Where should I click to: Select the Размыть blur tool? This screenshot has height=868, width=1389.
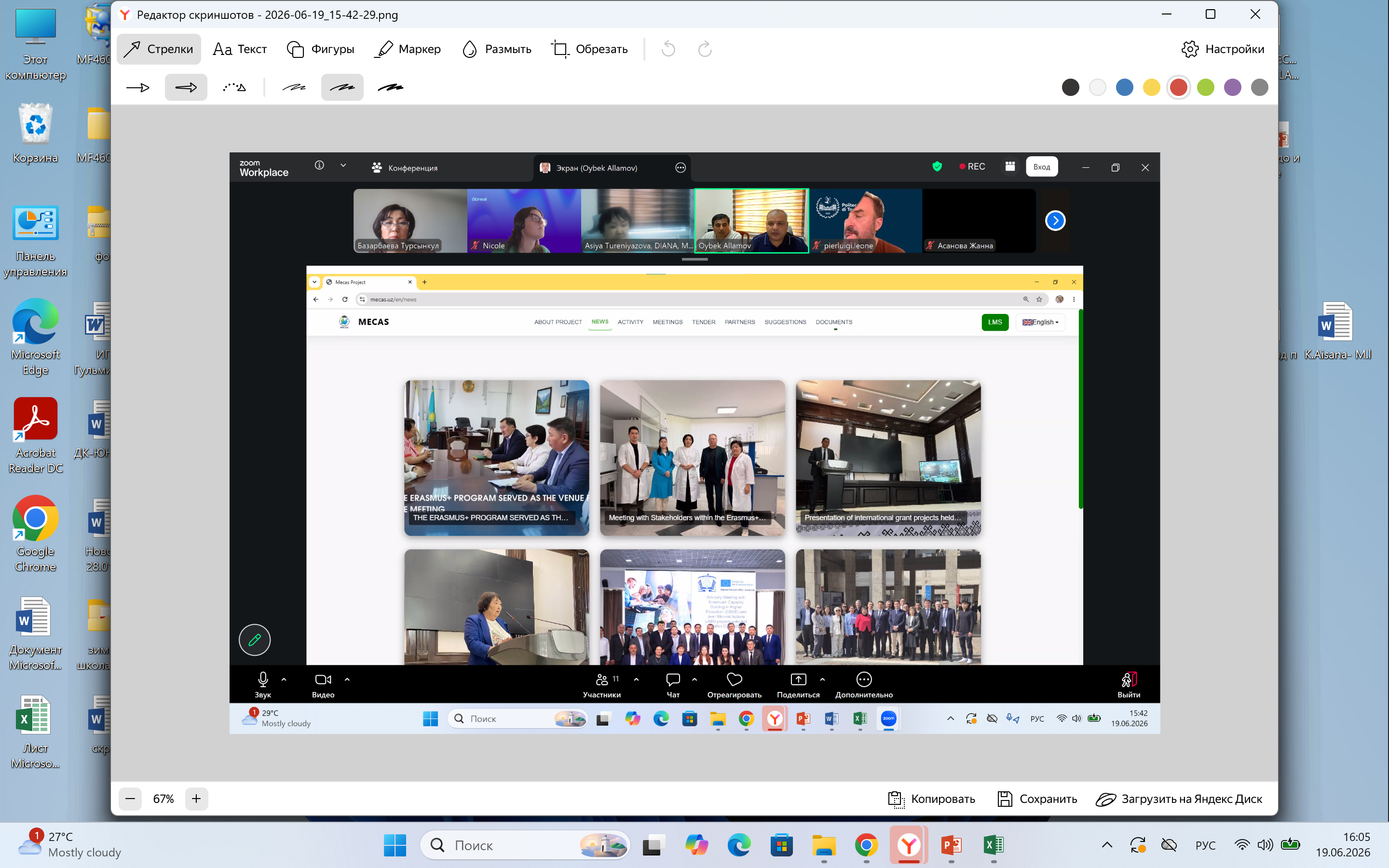497,49
